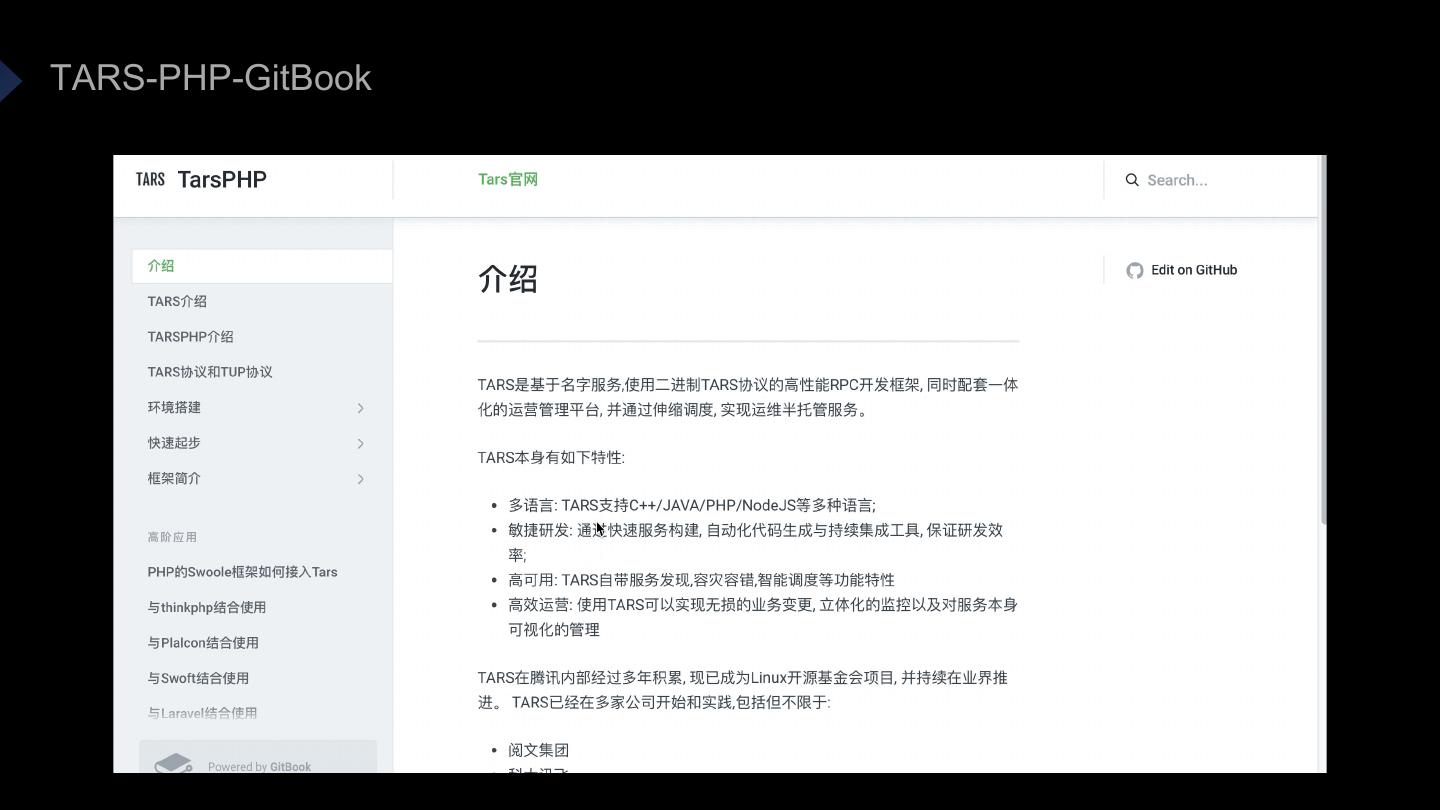Open 与thinkphp结合使用 page

click(x=206, y=607)
